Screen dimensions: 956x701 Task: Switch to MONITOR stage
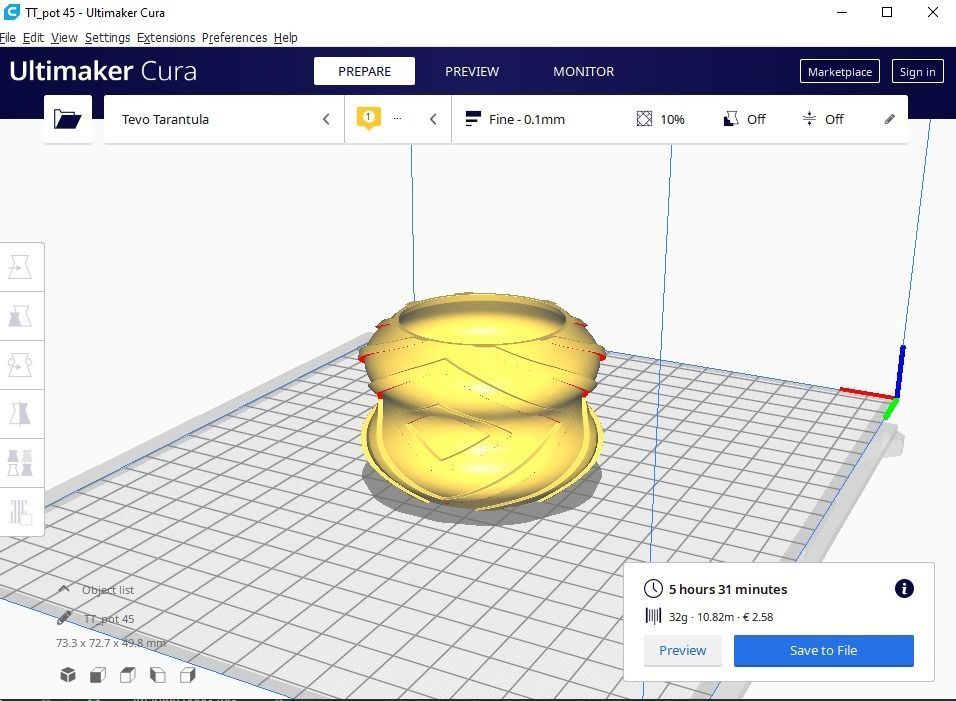tap(583, 71)
